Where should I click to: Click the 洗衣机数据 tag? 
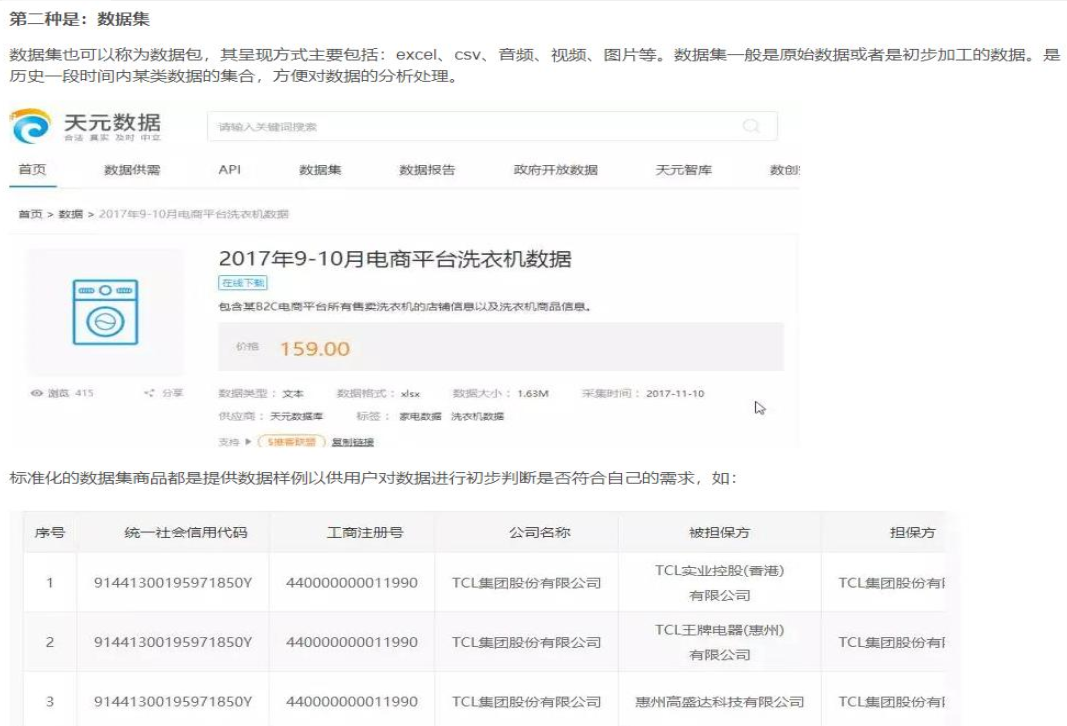pyautogui.click(x=478, y=416)
